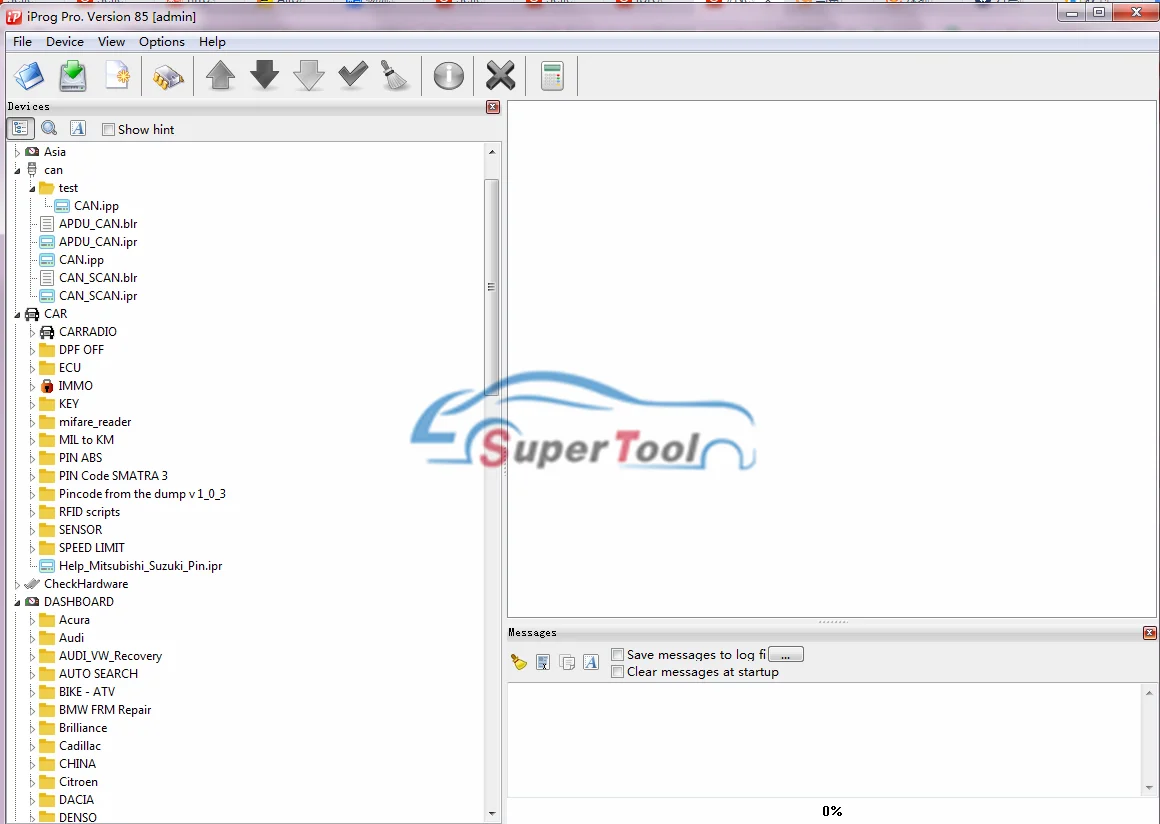The image size is (1160, 824).
Task: Select the MIL to KM folder
Action: pyautogui.click(x=86, y=440)
